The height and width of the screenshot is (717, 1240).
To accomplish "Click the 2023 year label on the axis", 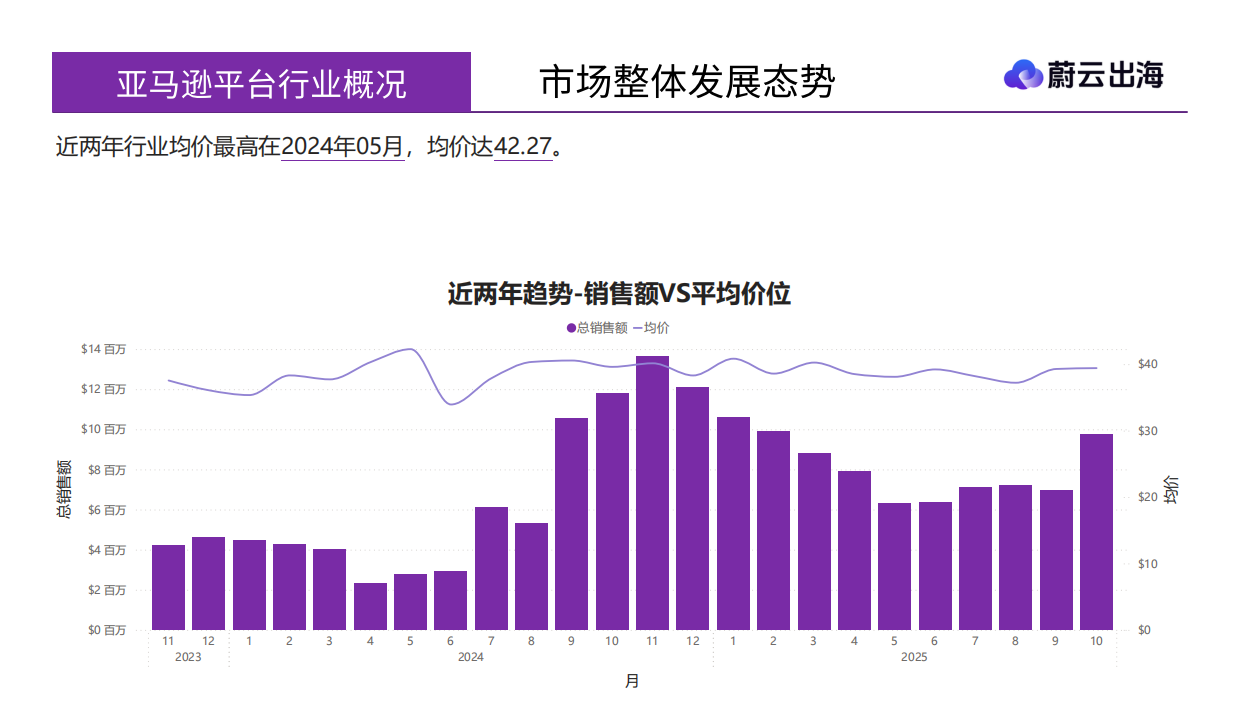I will 188,657.
